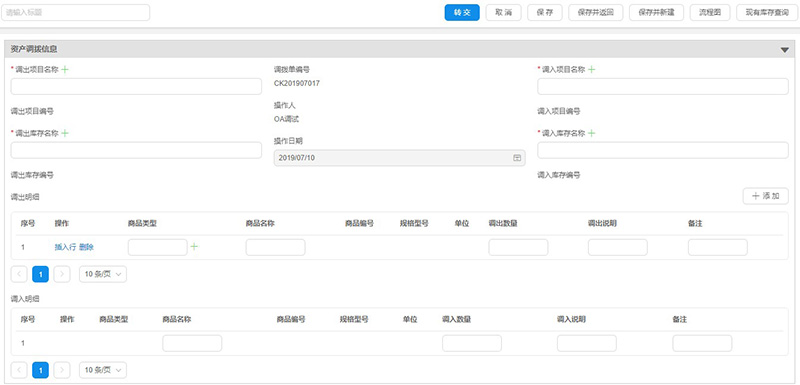Click the 调拨单编号 value CK201907017
This screenshot has width=800, height=385.
point(297,83)
